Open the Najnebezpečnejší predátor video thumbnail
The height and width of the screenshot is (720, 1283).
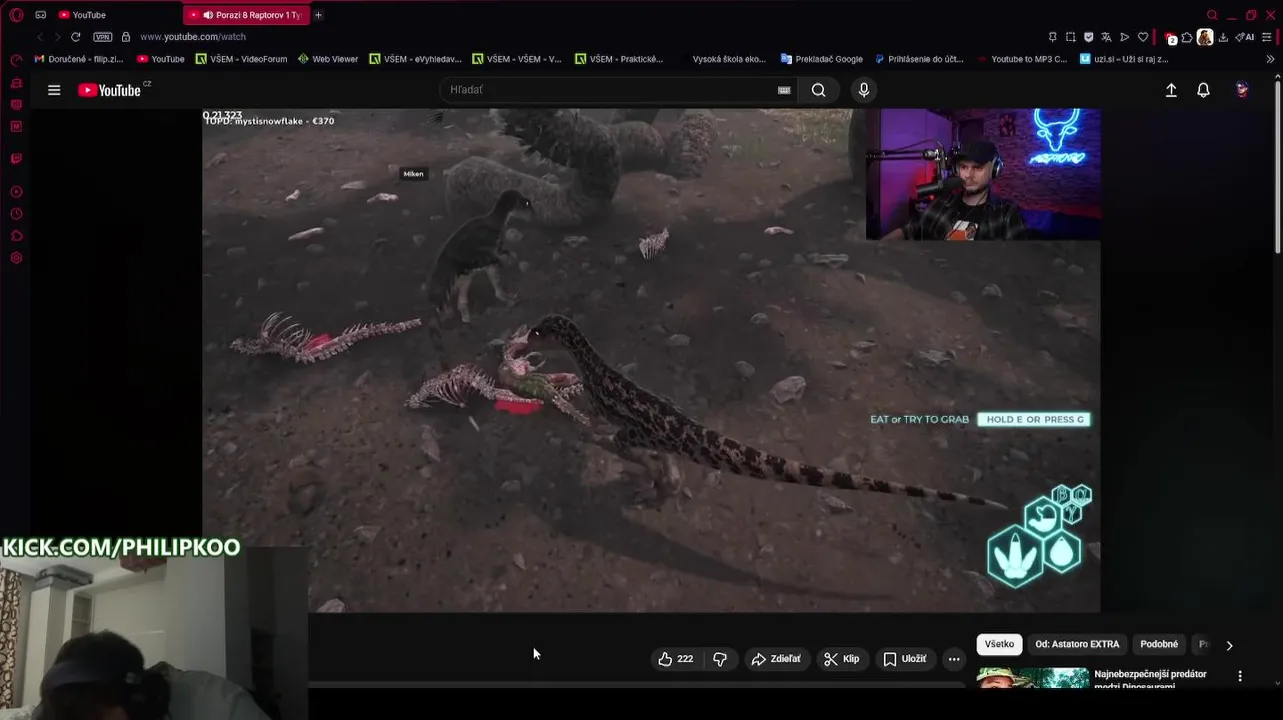(x=1033, y=677)
